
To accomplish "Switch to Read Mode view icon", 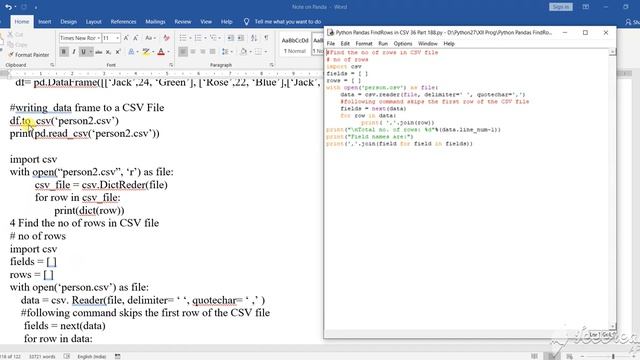I will pos(534,356).
